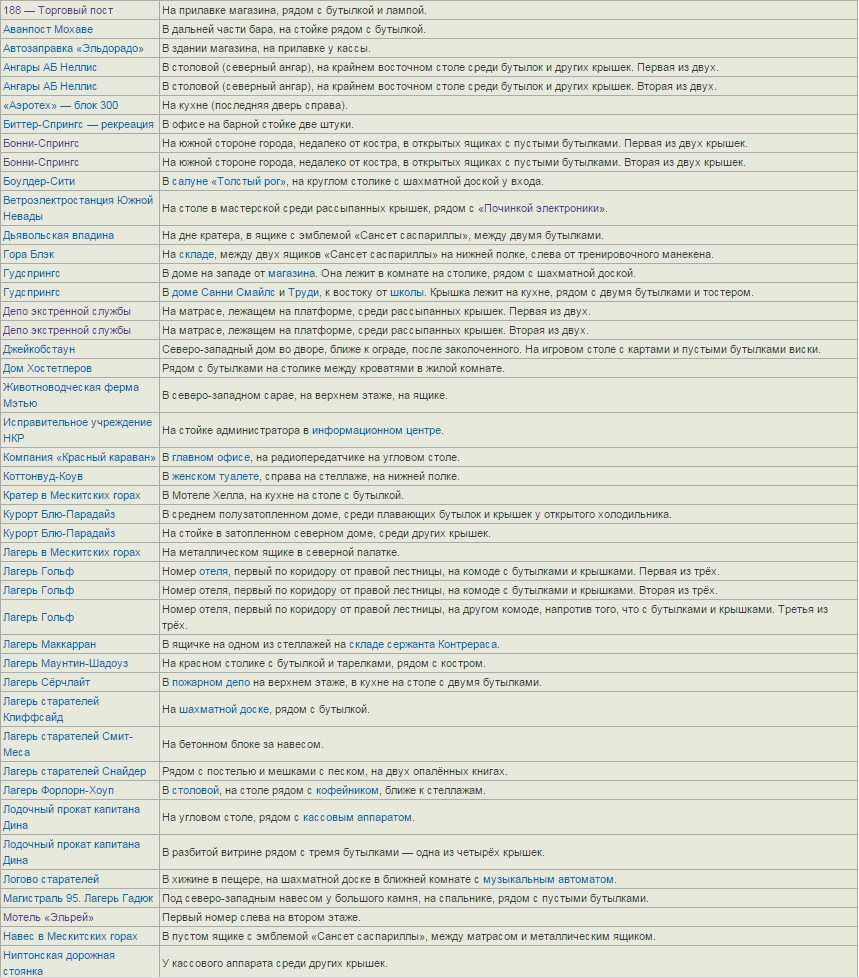Click the «женском туалете» link

coord(215,477)
